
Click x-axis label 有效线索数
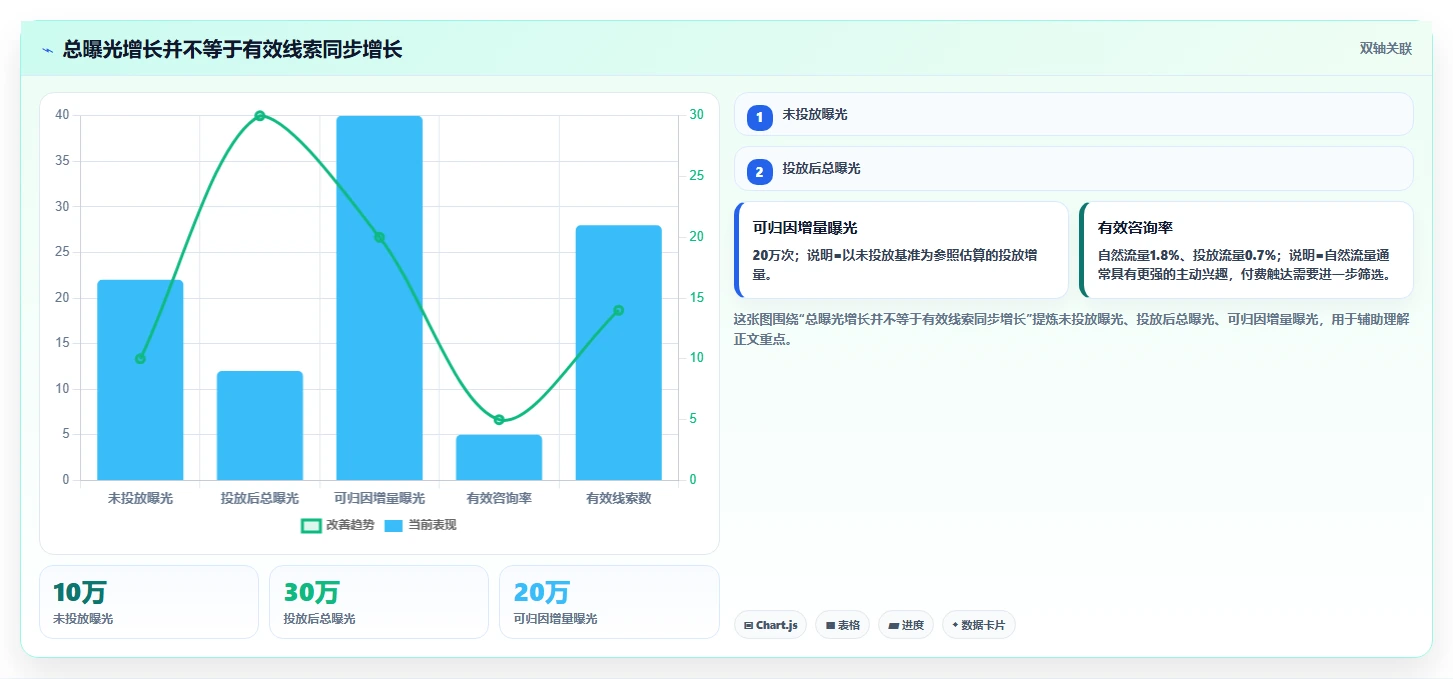pos(618,498)
